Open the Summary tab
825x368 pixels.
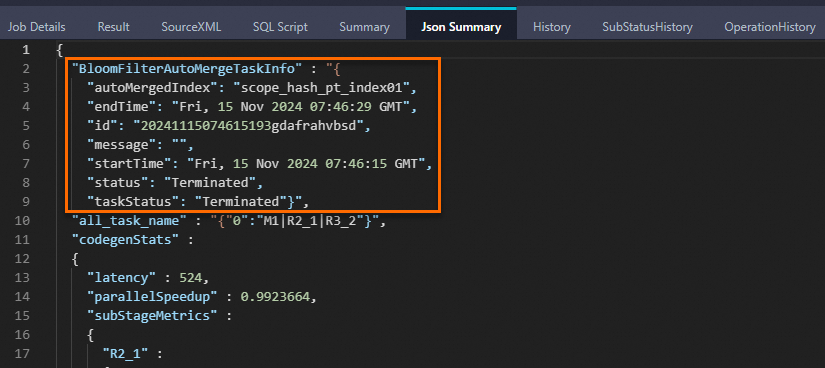(x=364, y=27)
